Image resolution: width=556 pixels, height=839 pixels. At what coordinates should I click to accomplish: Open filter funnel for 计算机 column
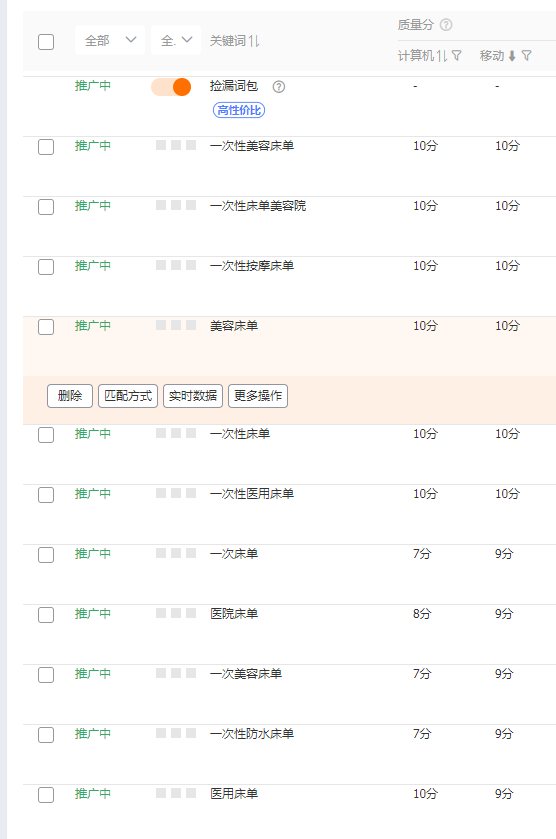click(456, 56)
